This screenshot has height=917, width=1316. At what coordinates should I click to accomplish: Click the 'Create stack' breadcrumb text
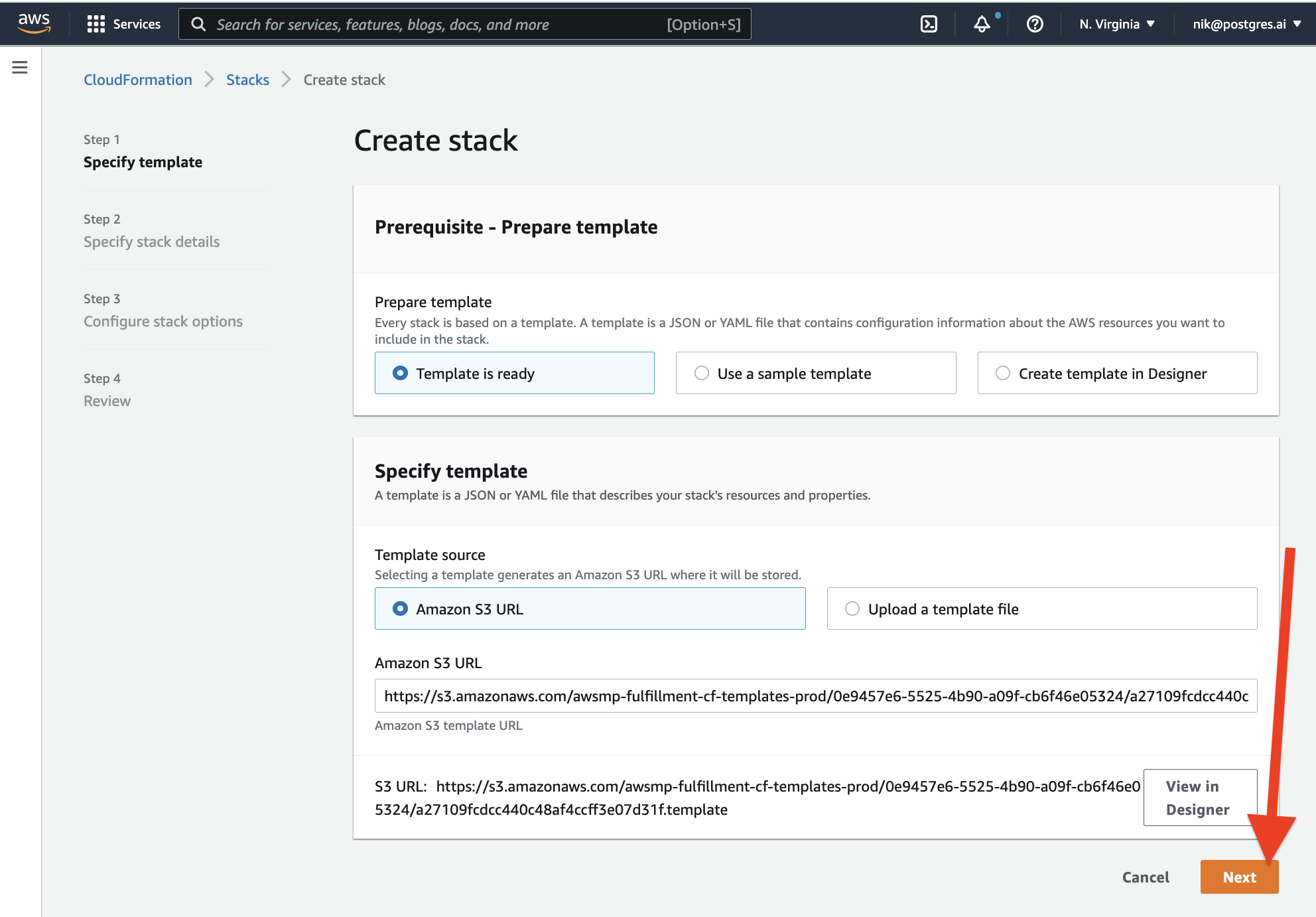tap(344, 80)
